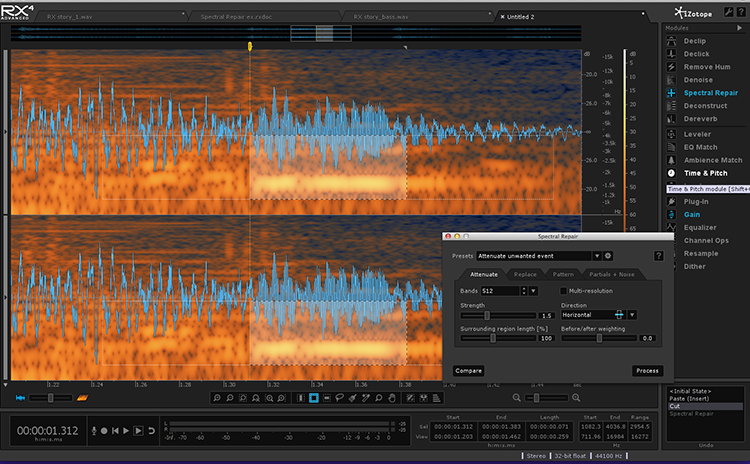Click the Compare button

pos(468,370)
